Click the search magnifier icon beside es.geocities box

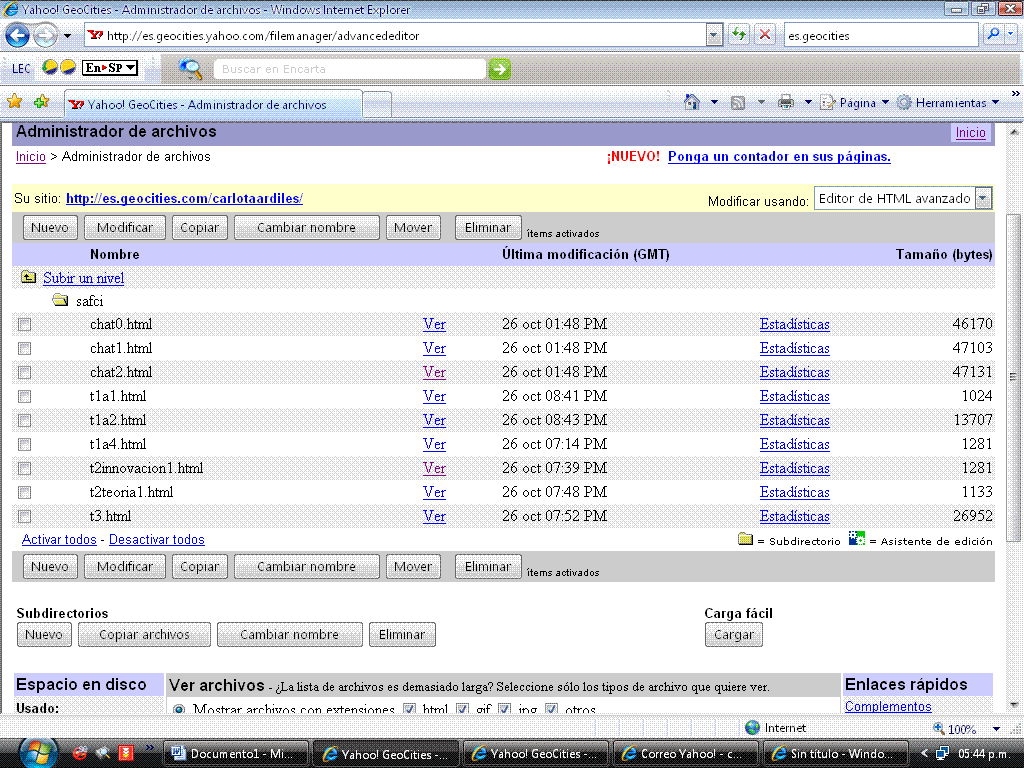[x=994, y=35]
